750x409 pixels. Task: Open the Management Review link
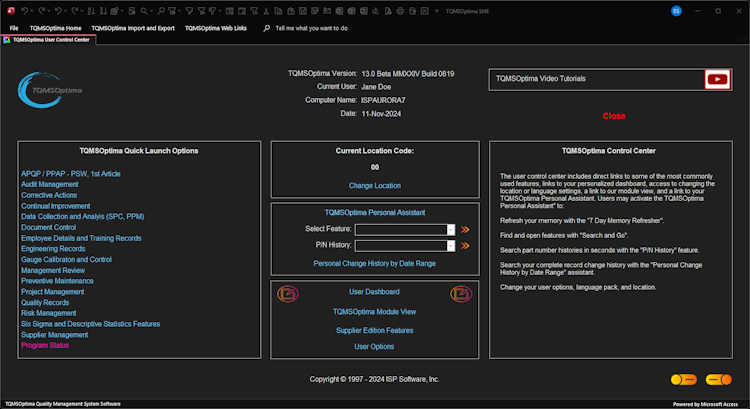click(53, 270)
